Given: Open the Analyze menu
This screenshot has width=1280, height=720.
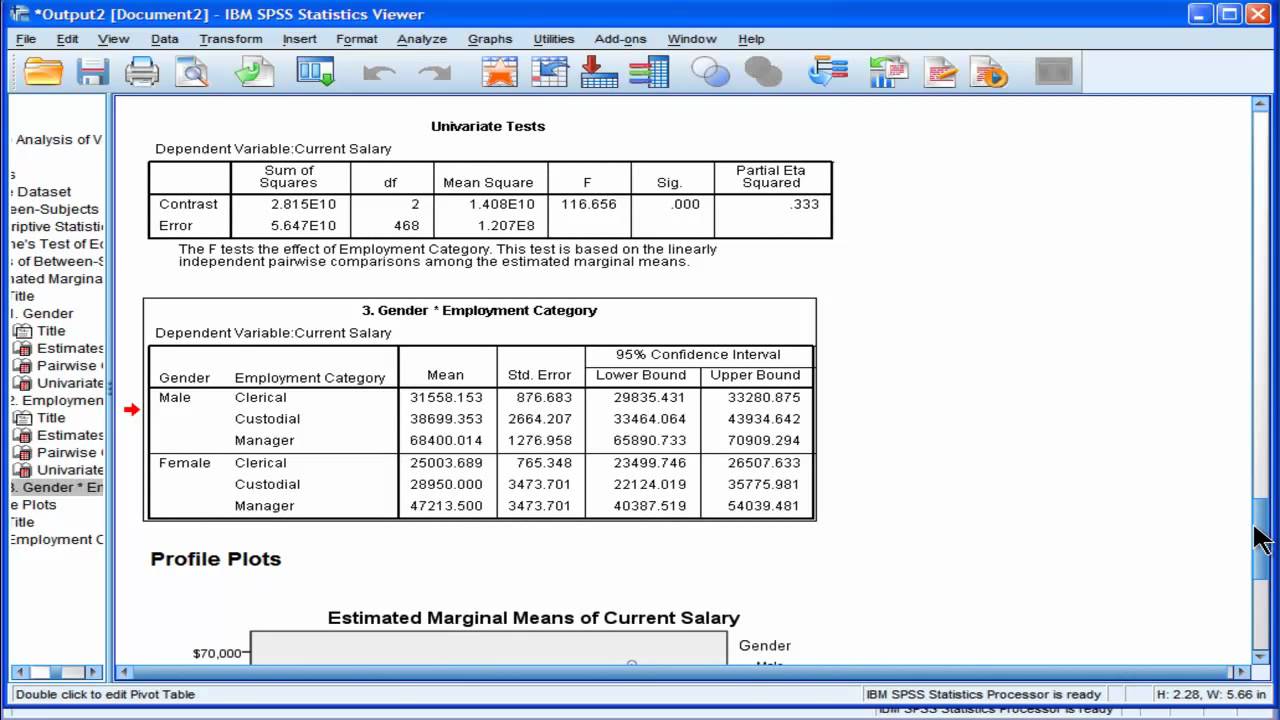Looking at the screenshot, I should point(422,39).
